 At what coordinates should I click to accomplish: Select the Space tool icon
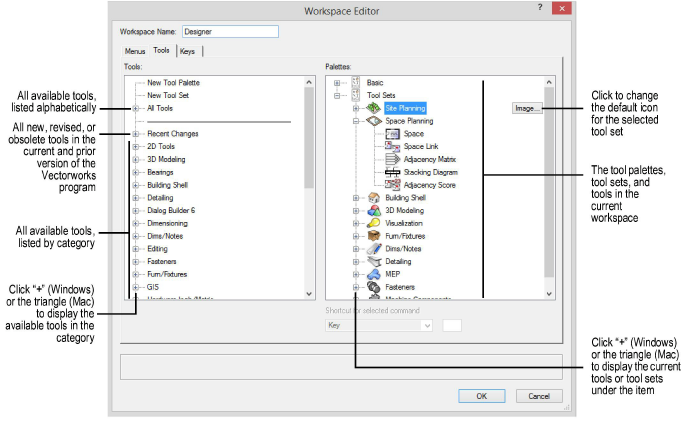392,133
